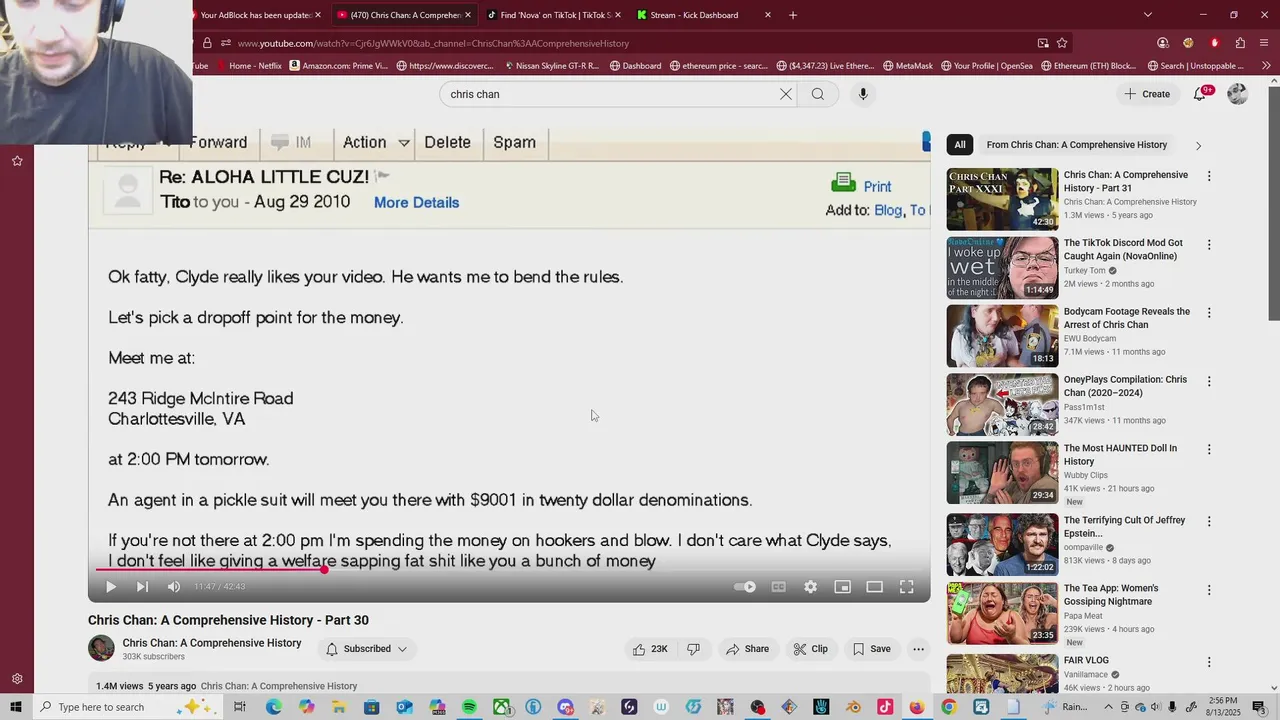1280x720 pixels.
Task: Open Home - Netflix bookmark
Action: pyautogui.click(x=248, y=66)
